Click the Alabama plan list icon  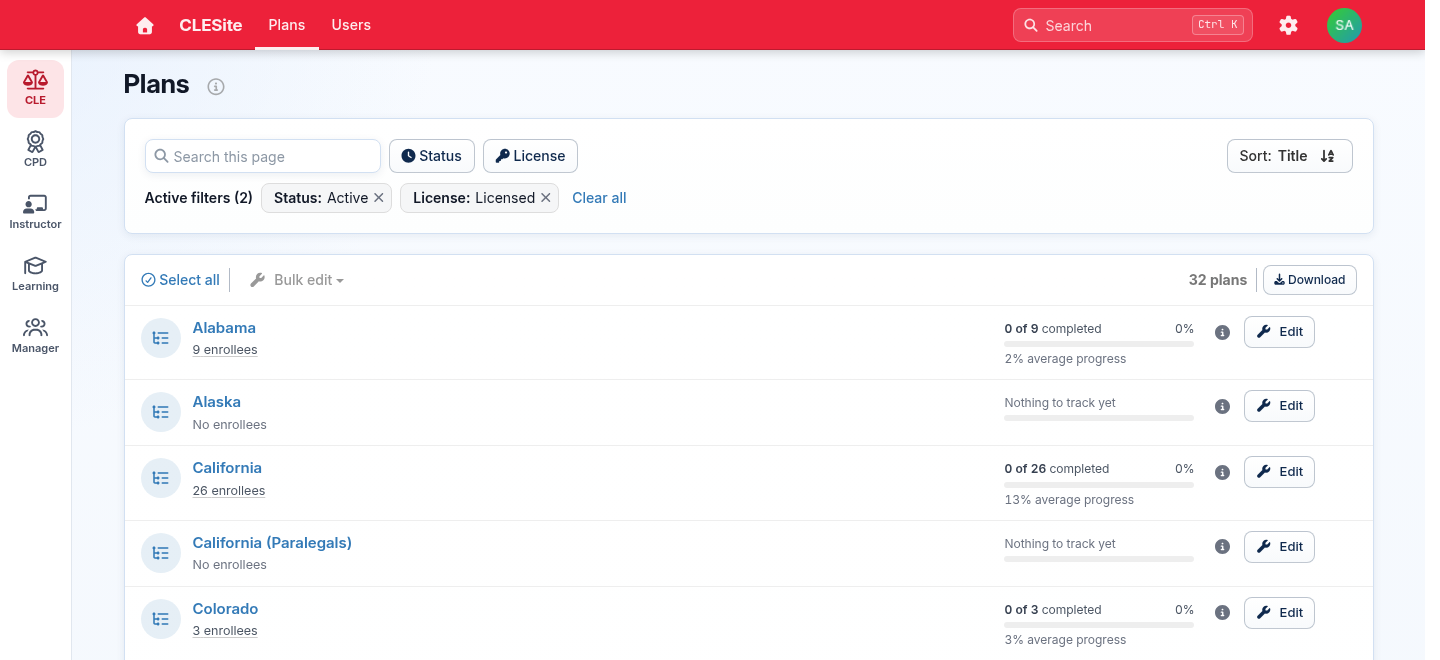click(160, 338)
